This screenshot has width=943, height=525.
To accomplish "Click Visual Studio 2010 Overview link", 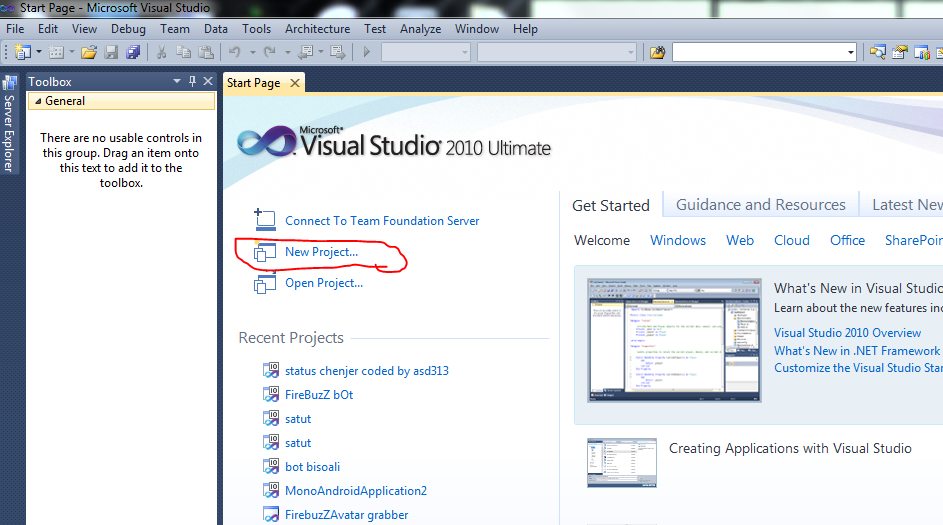I will coord(847,333).
